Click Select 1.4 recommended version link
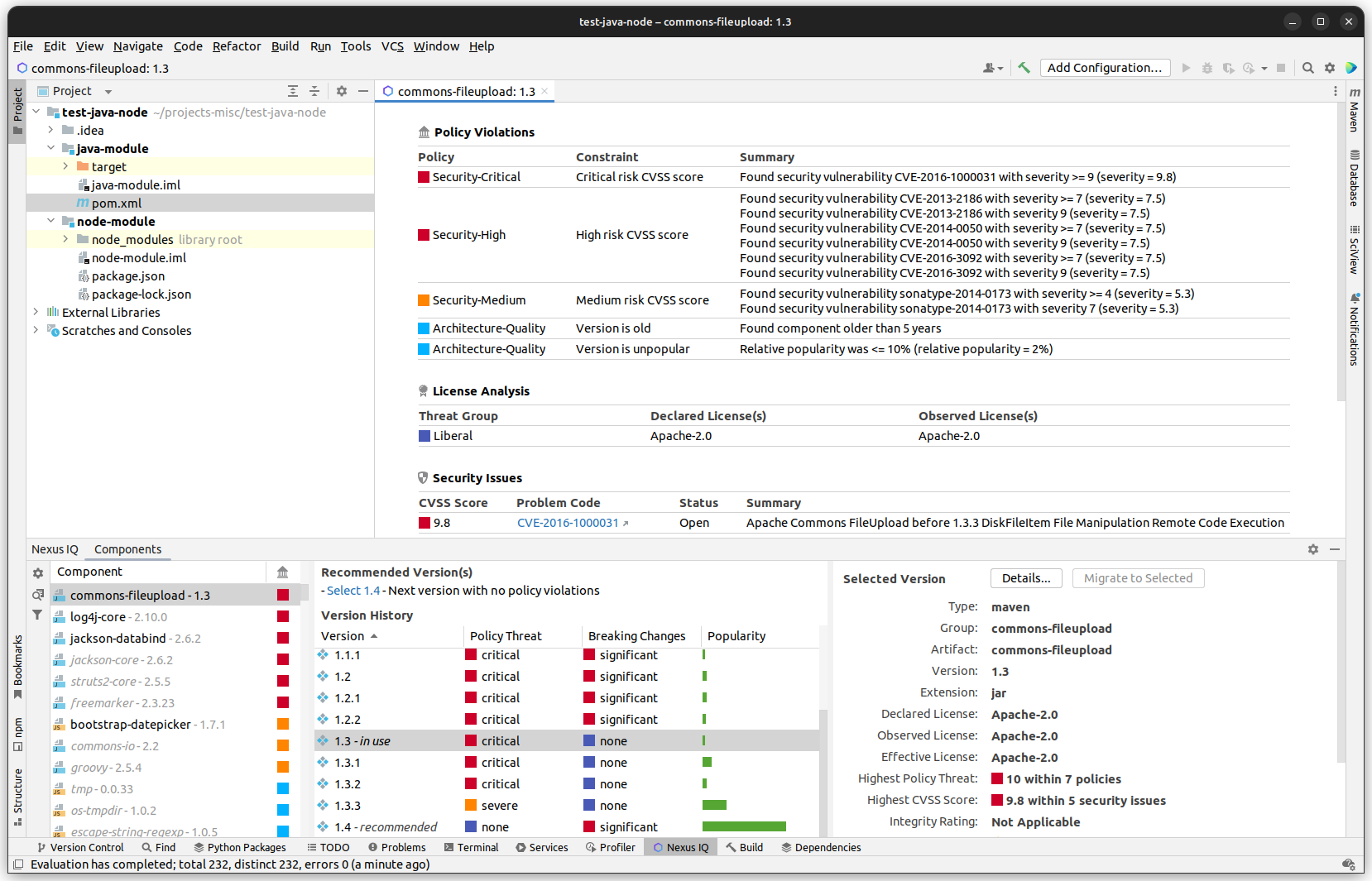This screenshot has height=881, width=1372. click(x=353, y=591)
